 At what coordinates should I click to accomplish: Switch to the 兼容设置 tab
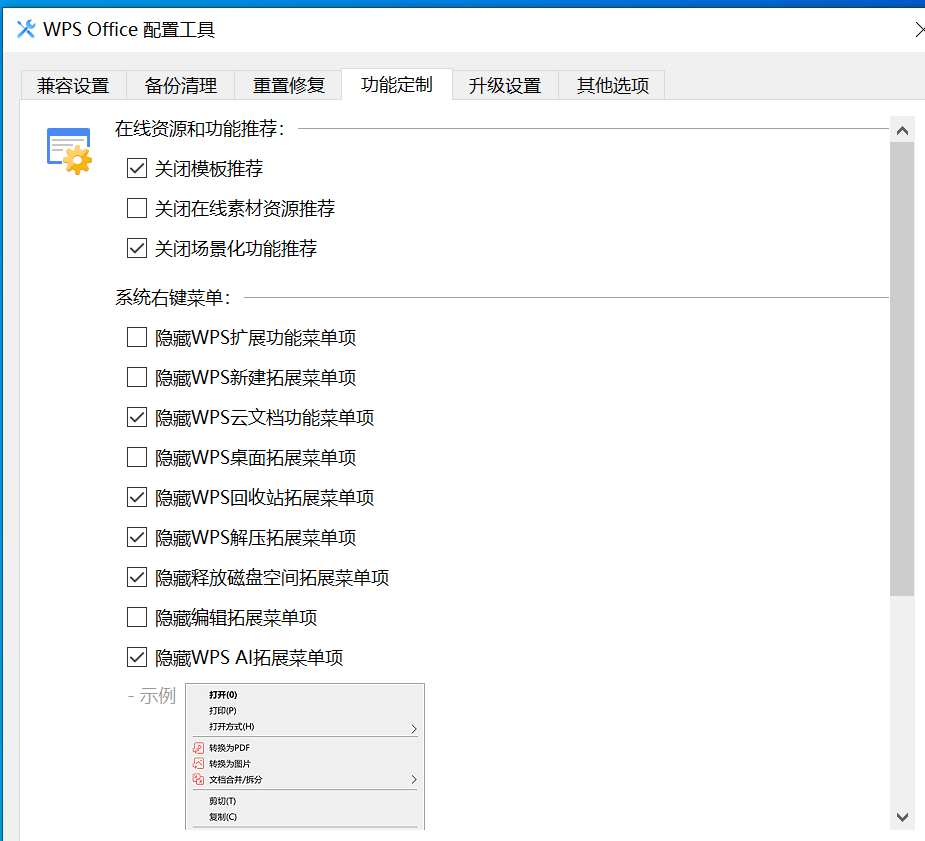tap(73, 86)
